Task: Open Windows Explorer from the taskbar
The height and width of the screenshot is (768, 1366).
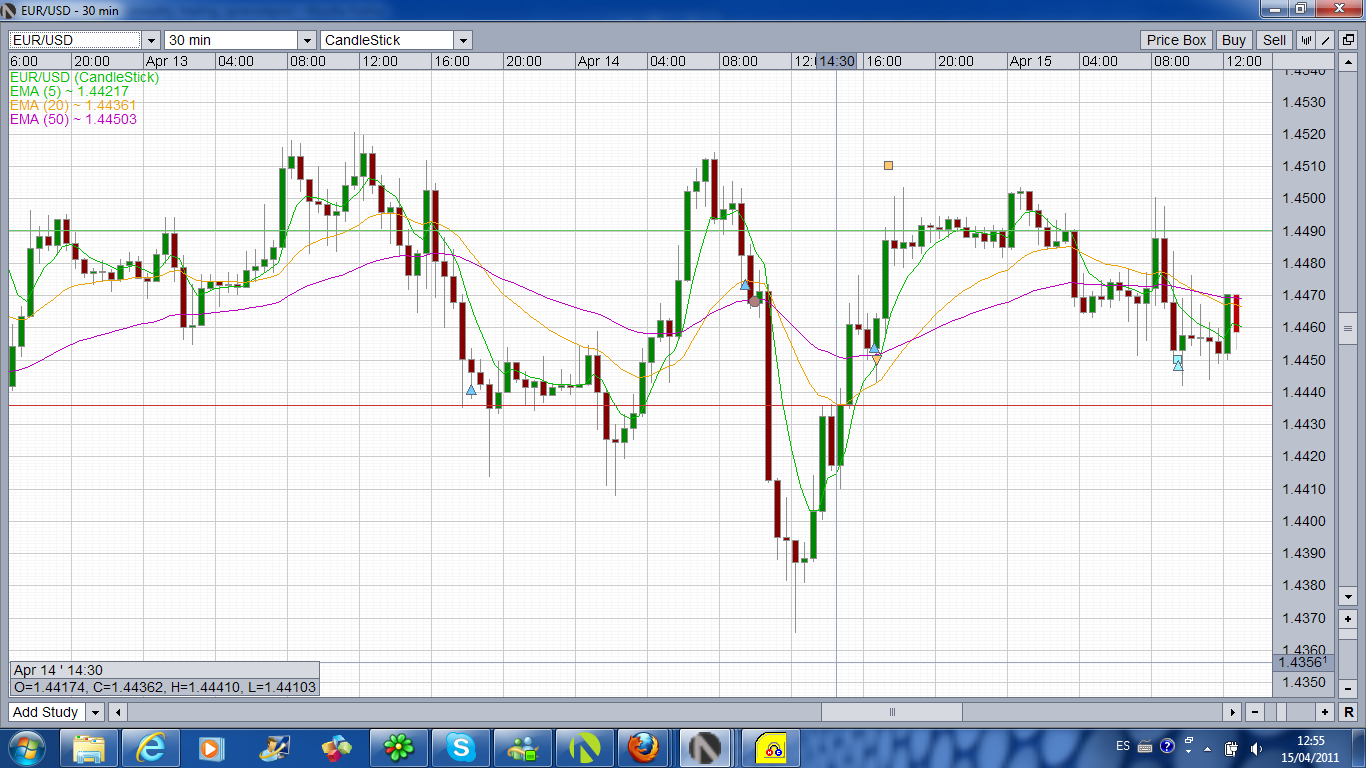Action: click(89, 747)
